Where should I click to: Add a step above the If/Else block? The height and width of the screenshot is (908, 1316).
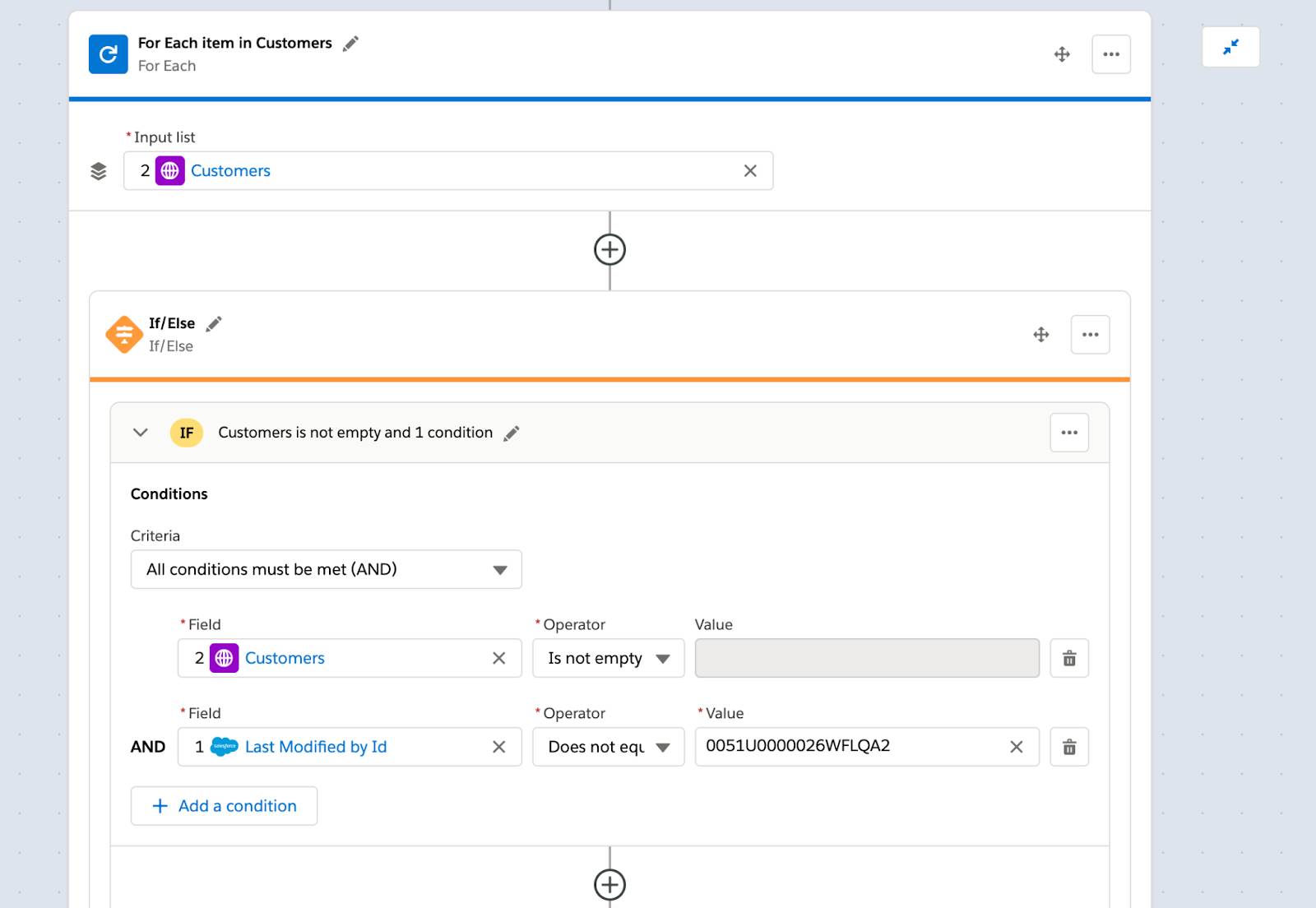tap(609, 249)
